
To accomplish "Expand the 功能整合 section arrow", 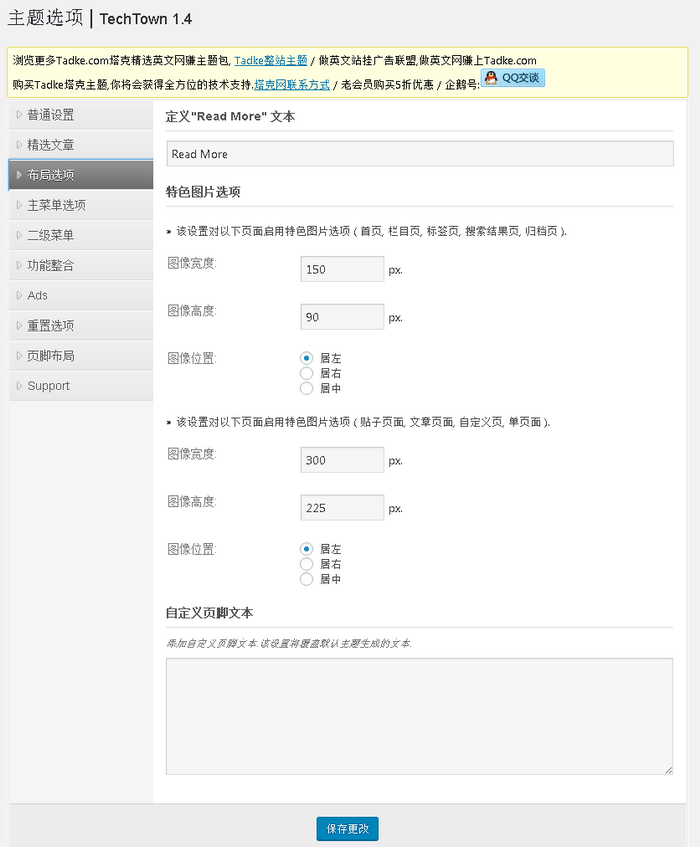I will (x=19, y=265).
